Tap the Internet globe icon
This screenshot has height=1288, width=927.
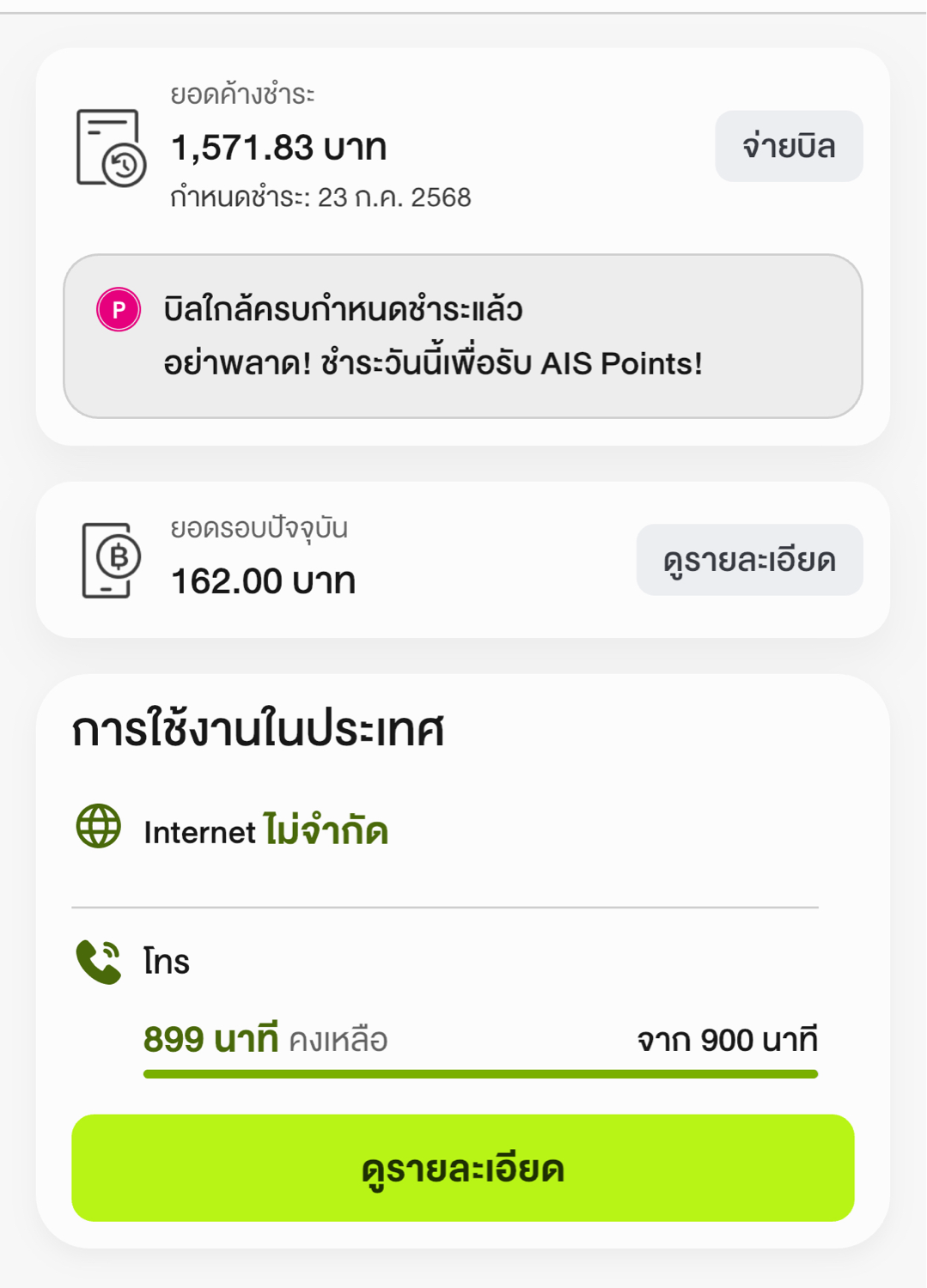pos(99,826)
